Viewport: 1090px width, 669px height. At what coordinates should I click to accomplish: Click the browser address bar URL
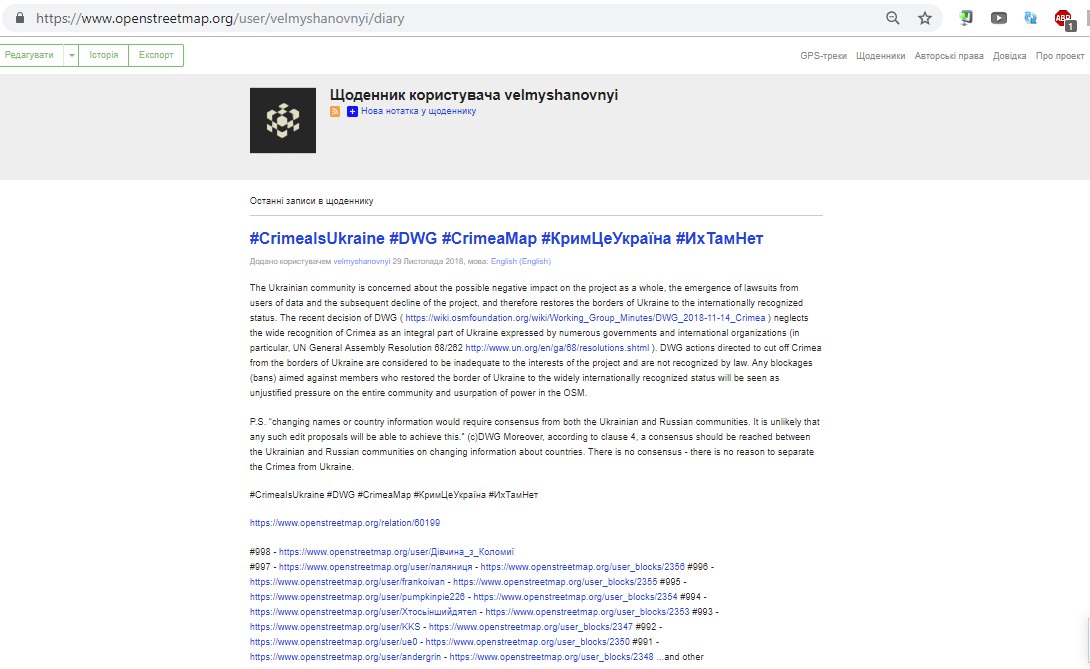220,19
